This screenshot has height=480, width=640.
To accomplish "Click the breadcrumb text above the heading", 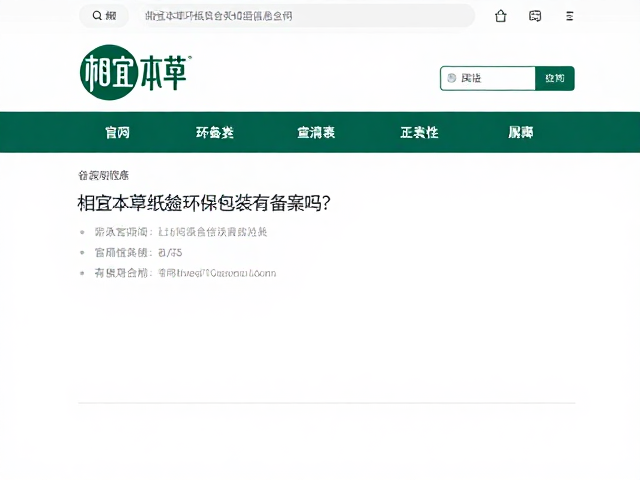I will click(x=104, y=176).
